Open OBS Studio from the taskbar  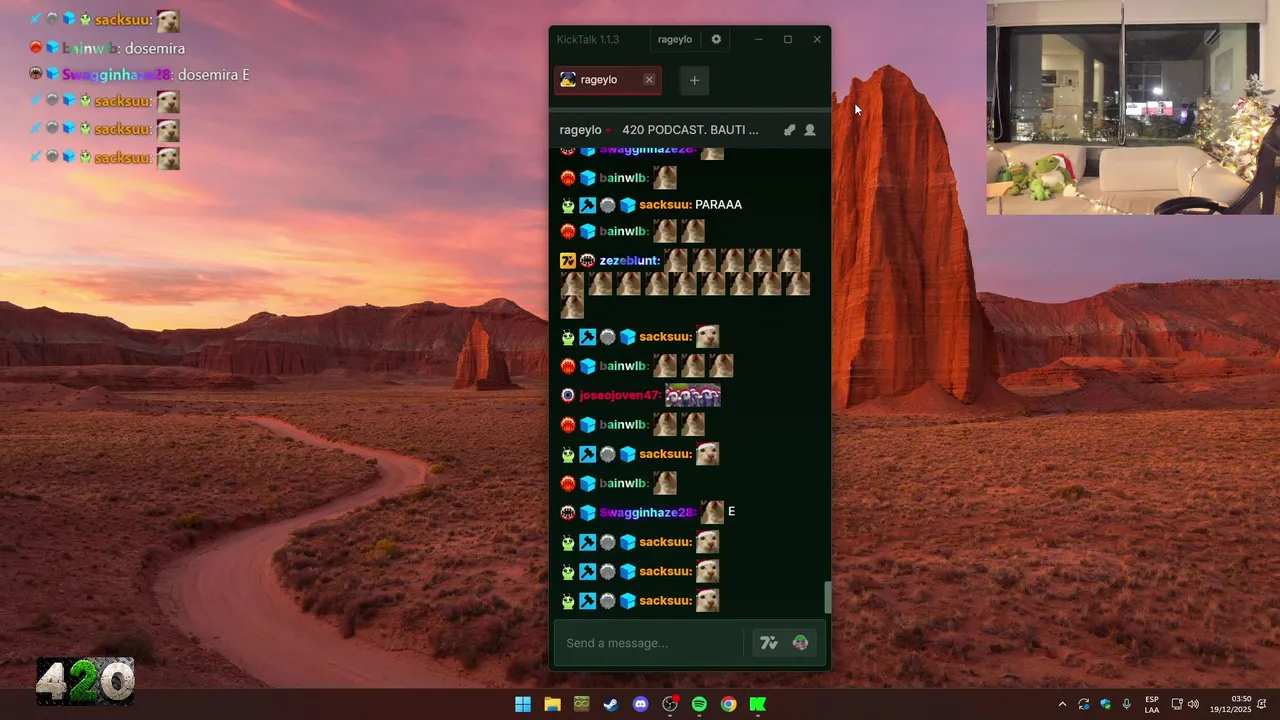click(670, 704)
